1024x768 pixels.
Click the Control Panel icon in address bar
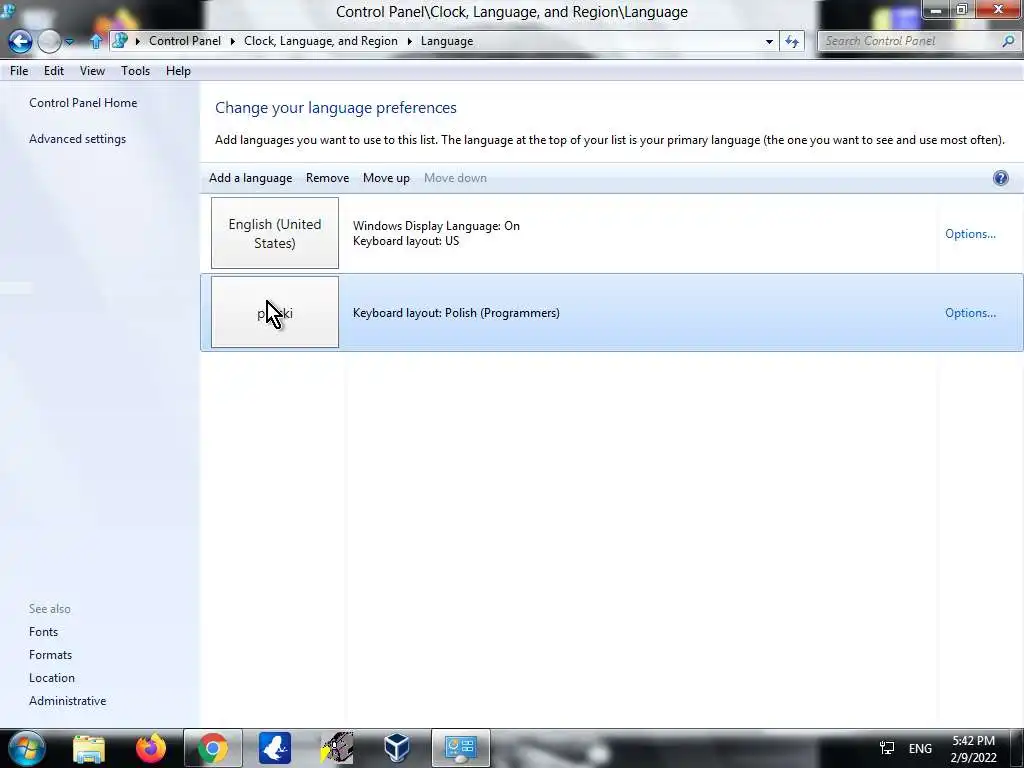tap(120, 40)
